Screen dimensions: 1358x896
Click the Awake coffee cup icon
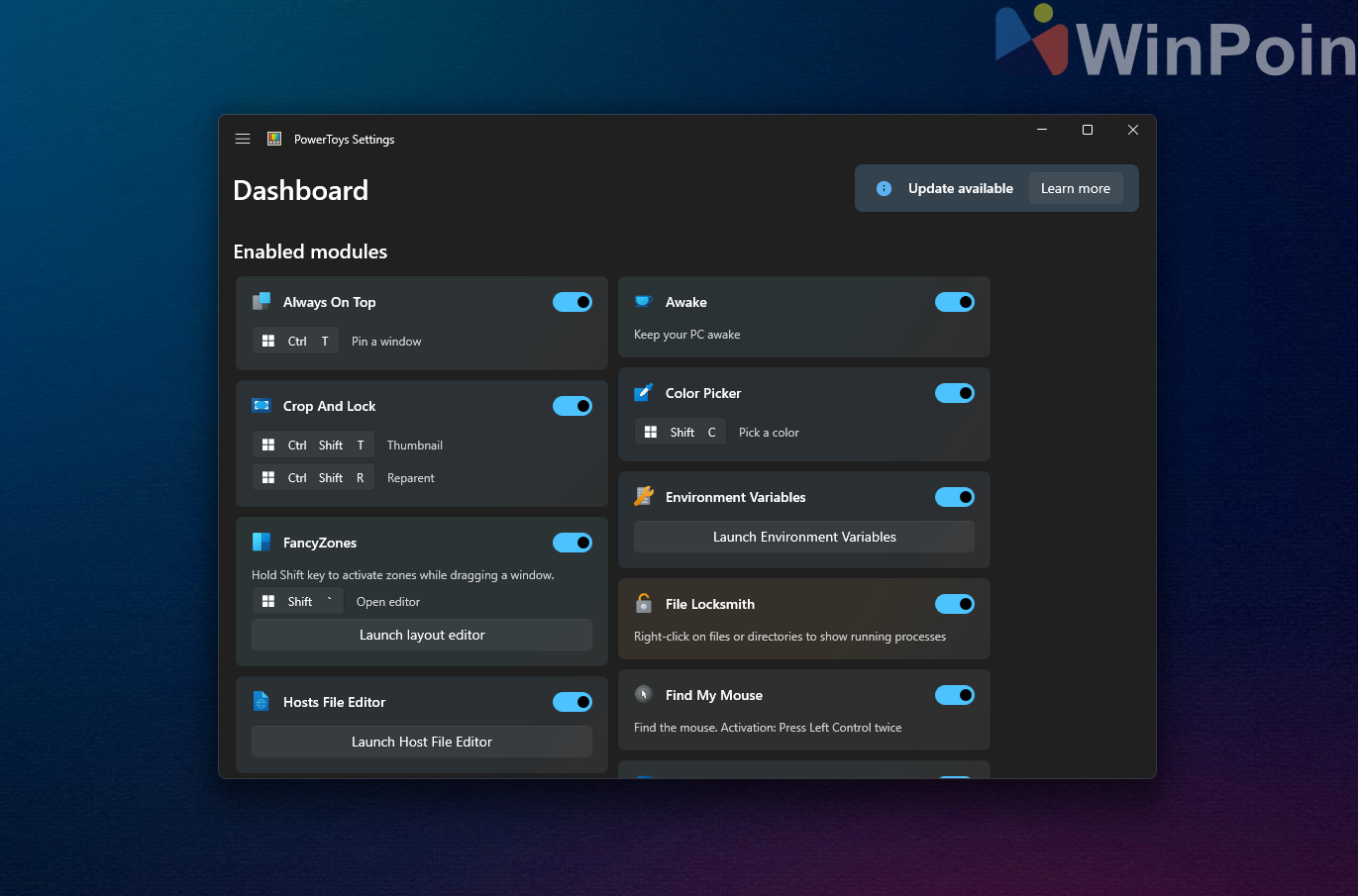pos(644,301)
